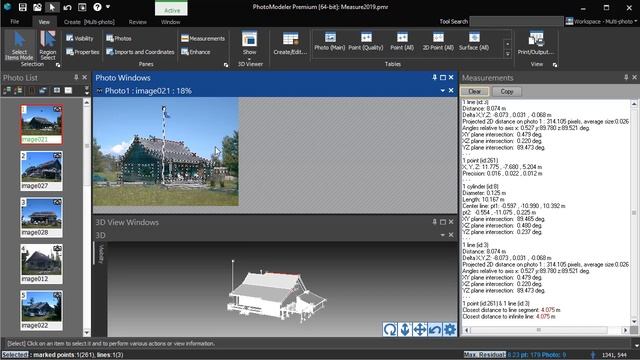Image resolution: width=640 pixels, height=360 pixels.
Task: Activate the Region Select tool
Action: click(x=48, y=46)
